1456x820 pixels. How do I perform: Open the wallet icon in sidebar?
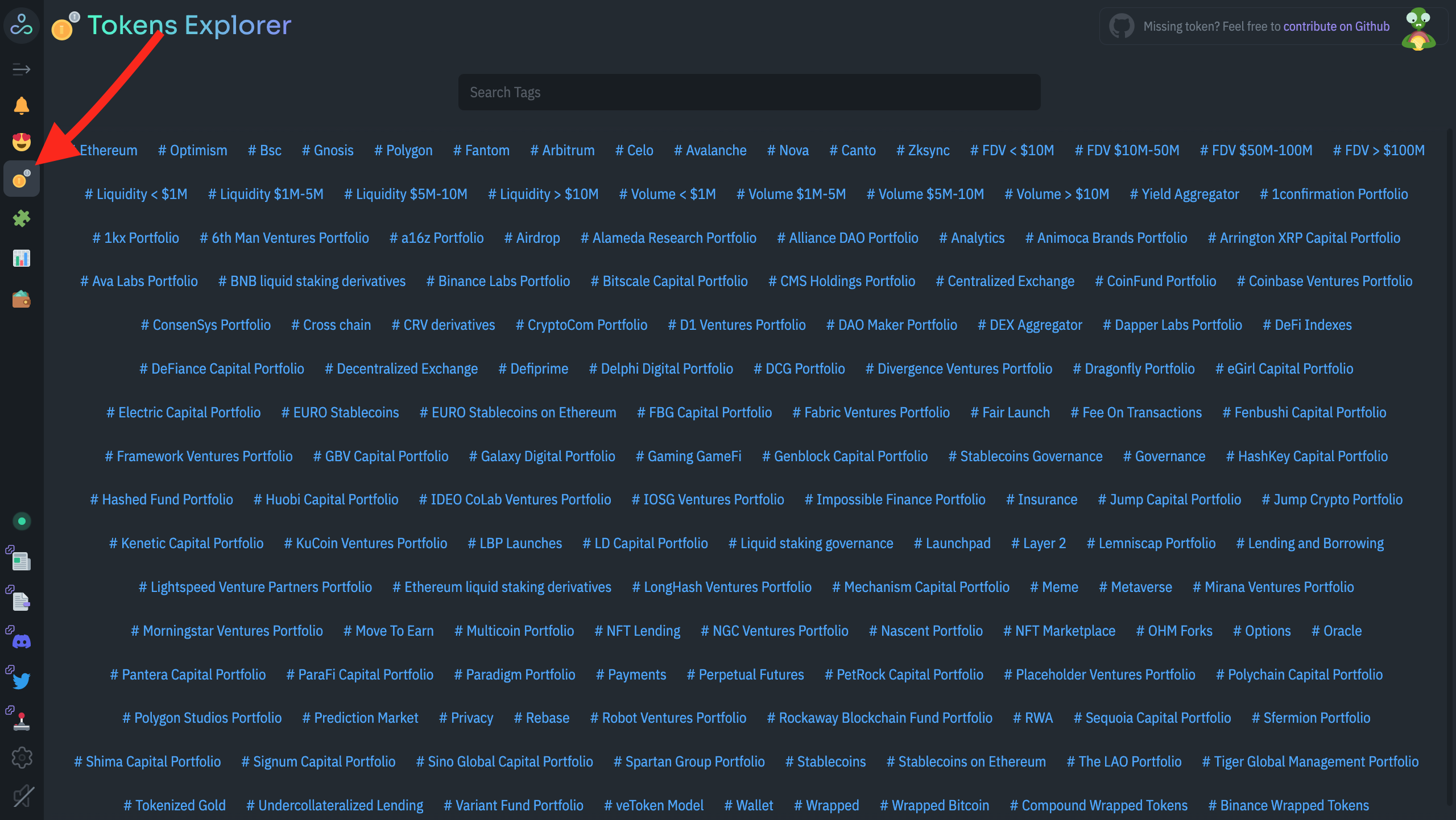[22, 299]
